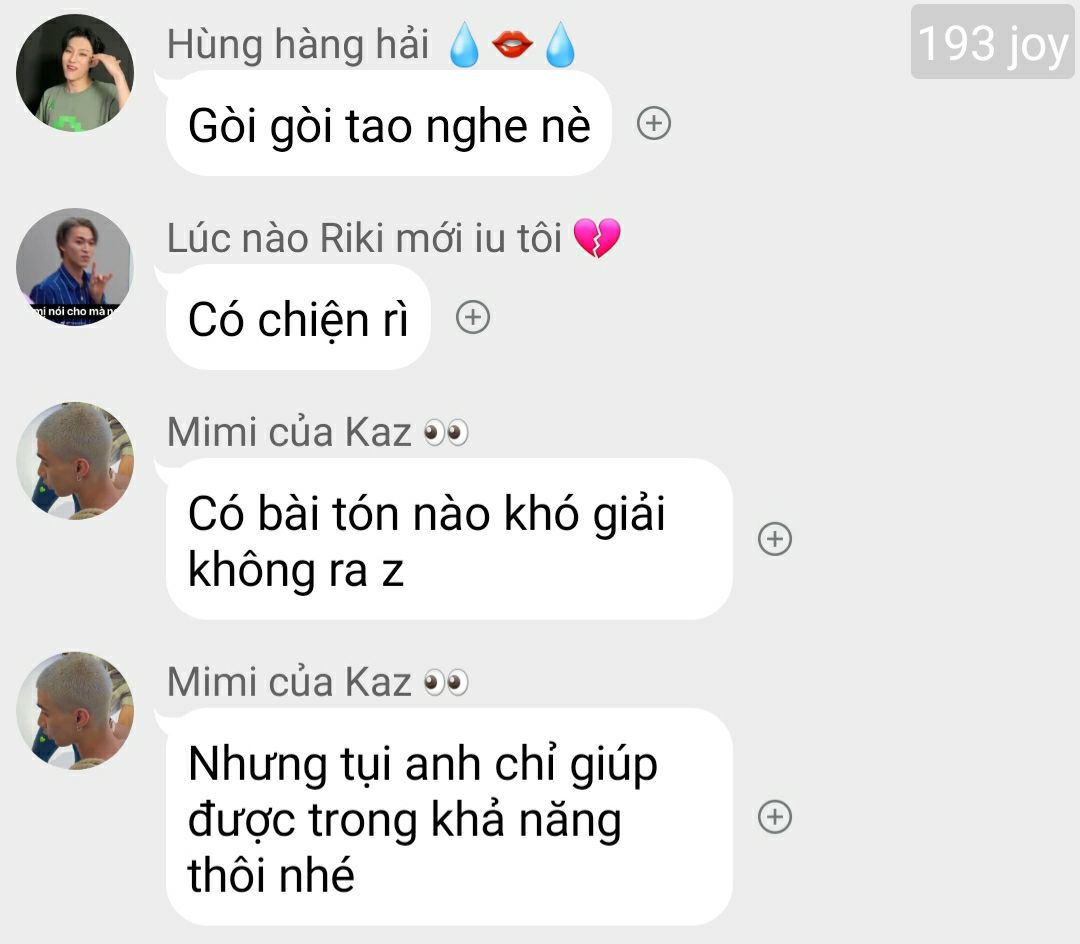Click the "193 joy" badge
The width and height of the screenshot is (1080, 944).
pos(993,42)
